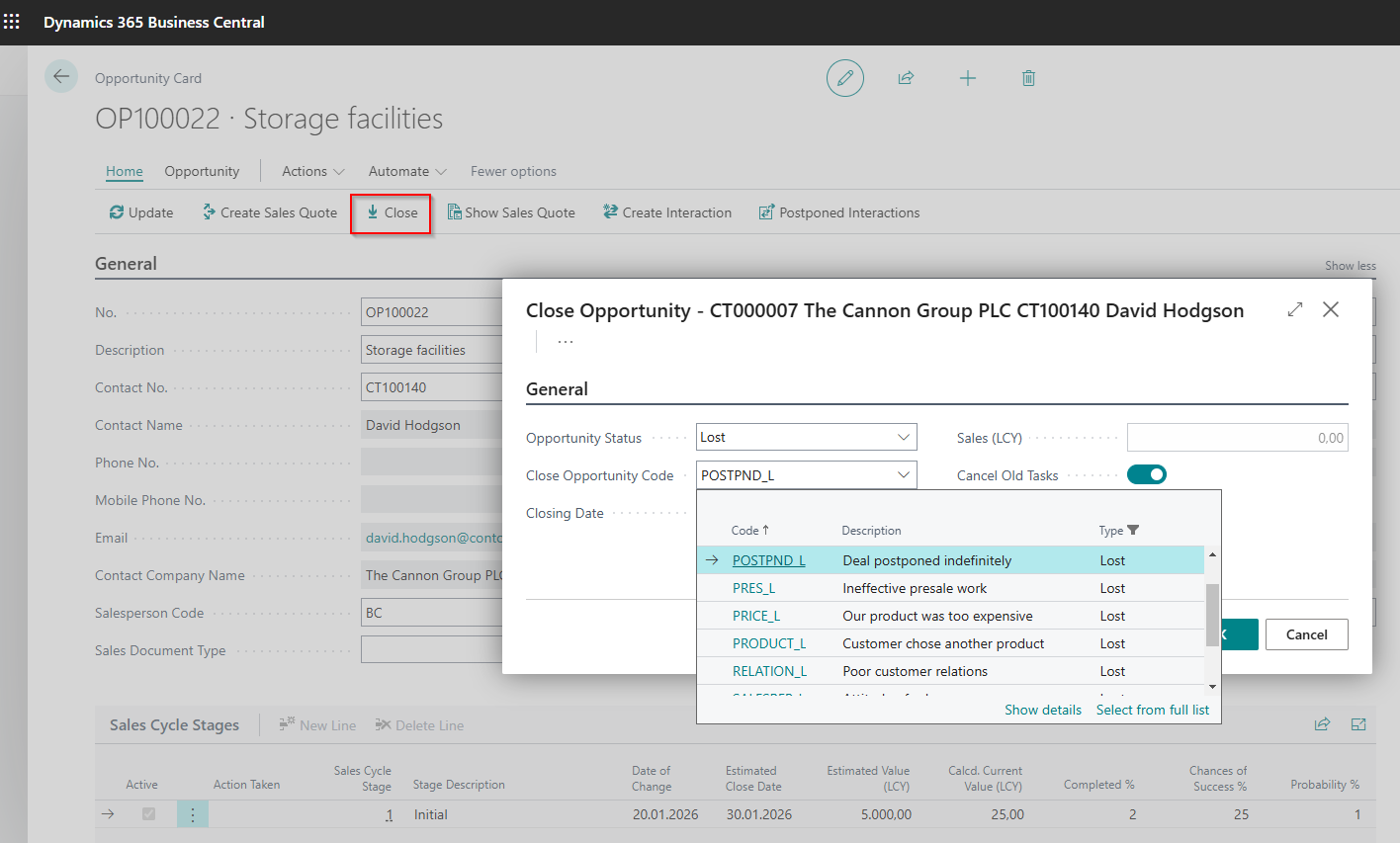This screenshot has height=843, width=1400.
Task: Click Sales Cycle Stage number 1 link
Action: (390, 814)
